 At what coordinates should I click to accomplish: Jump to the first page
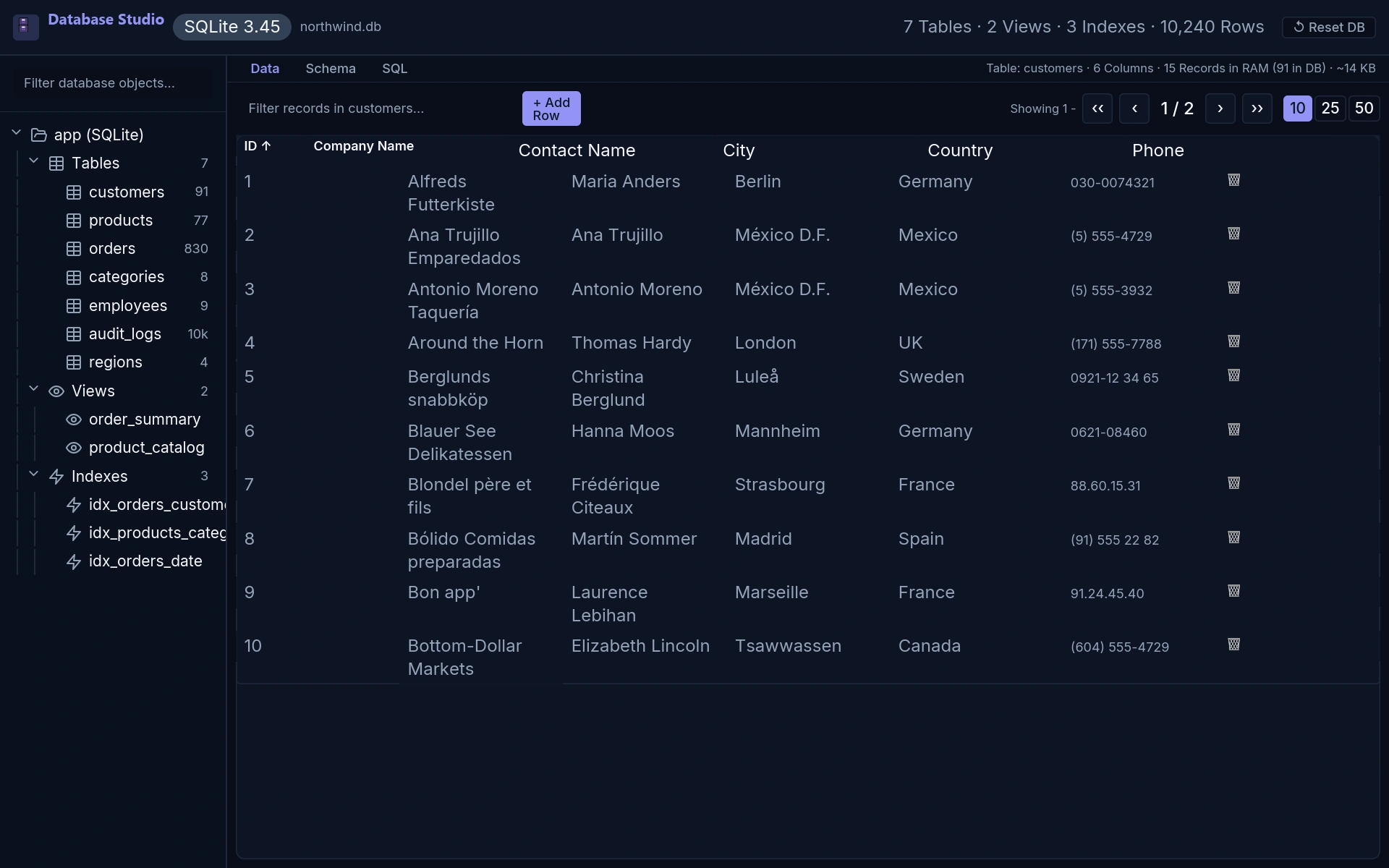click(x=1097, y=109)
